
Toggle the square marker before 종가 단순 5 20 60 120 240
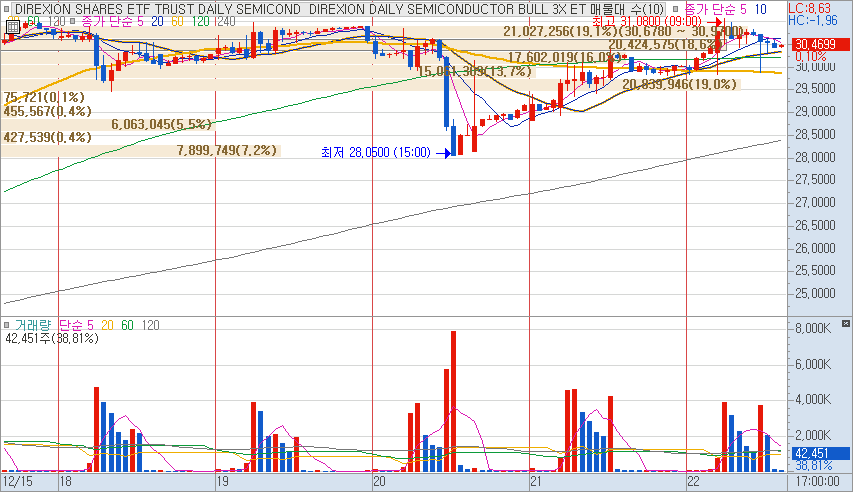(72, 22)
